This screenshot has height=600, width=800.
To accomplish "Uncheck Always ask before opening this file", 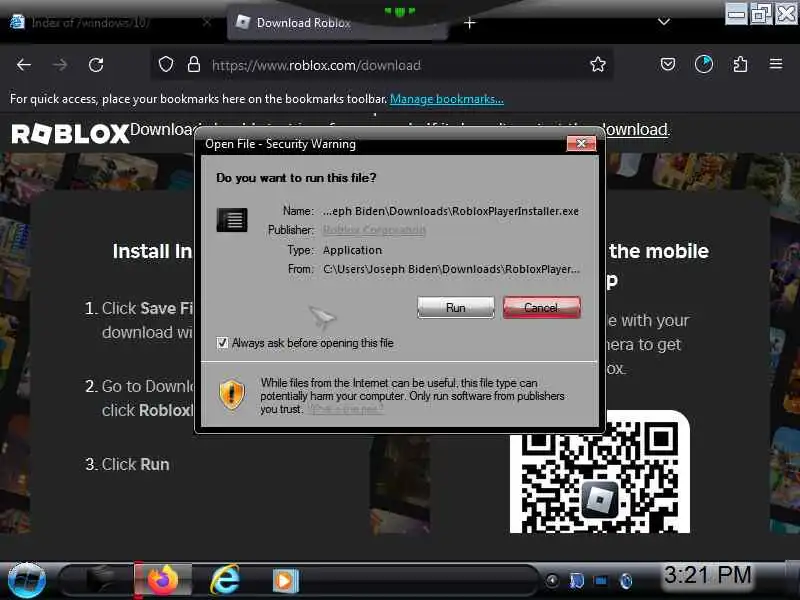I will (222, 342).
